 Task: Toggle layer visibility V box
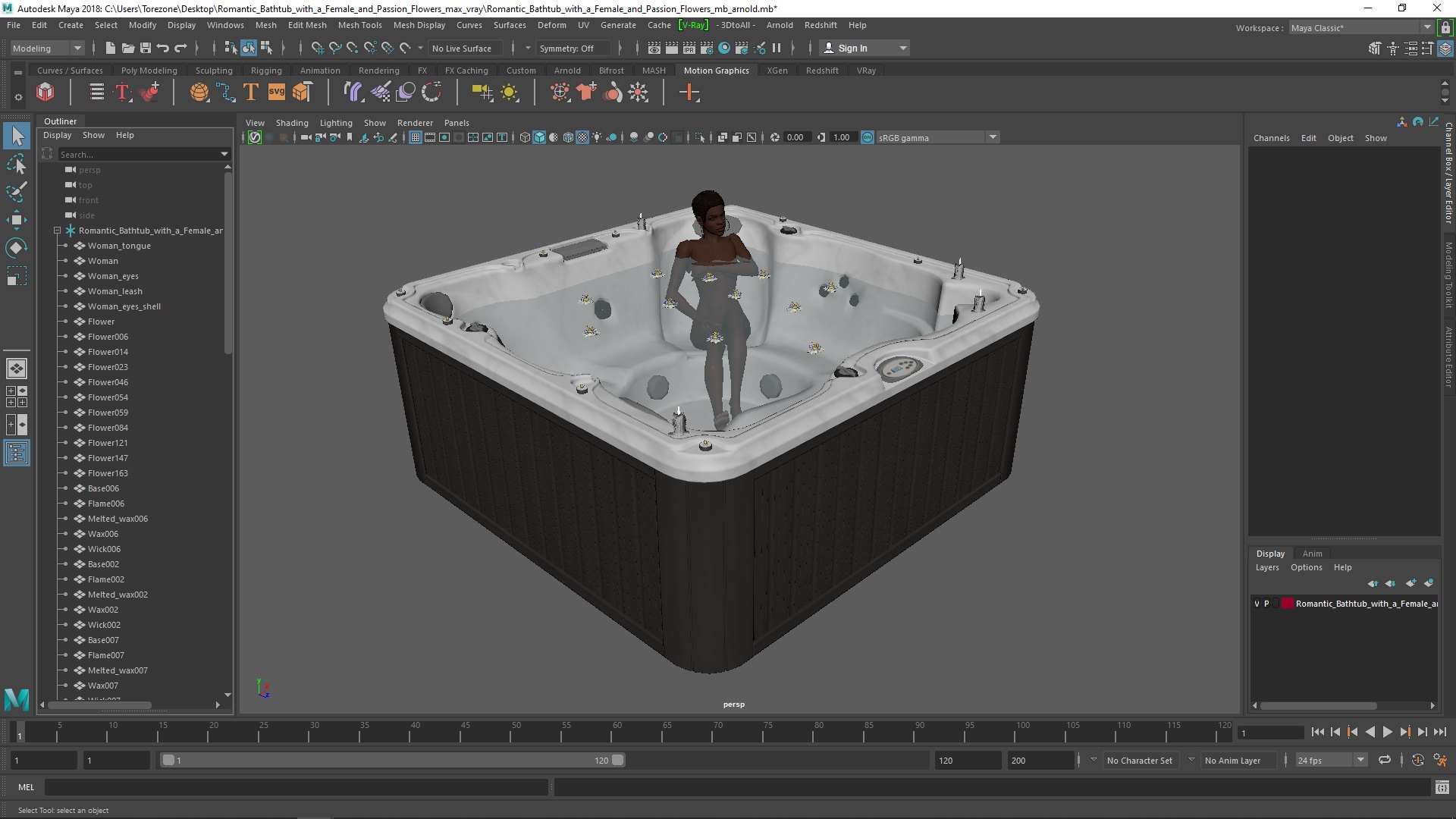tap(1257, 604)
